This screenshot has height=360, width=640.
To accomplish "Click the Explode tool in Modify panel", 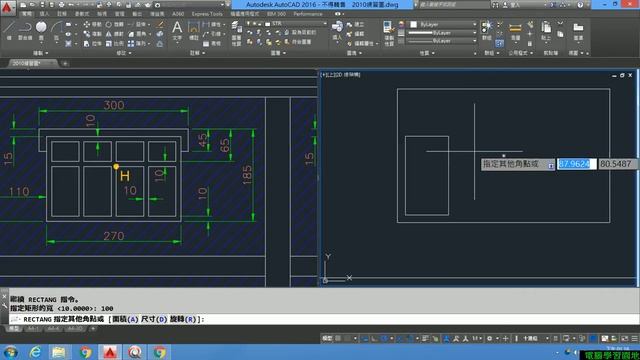I will tap(160, 34).
